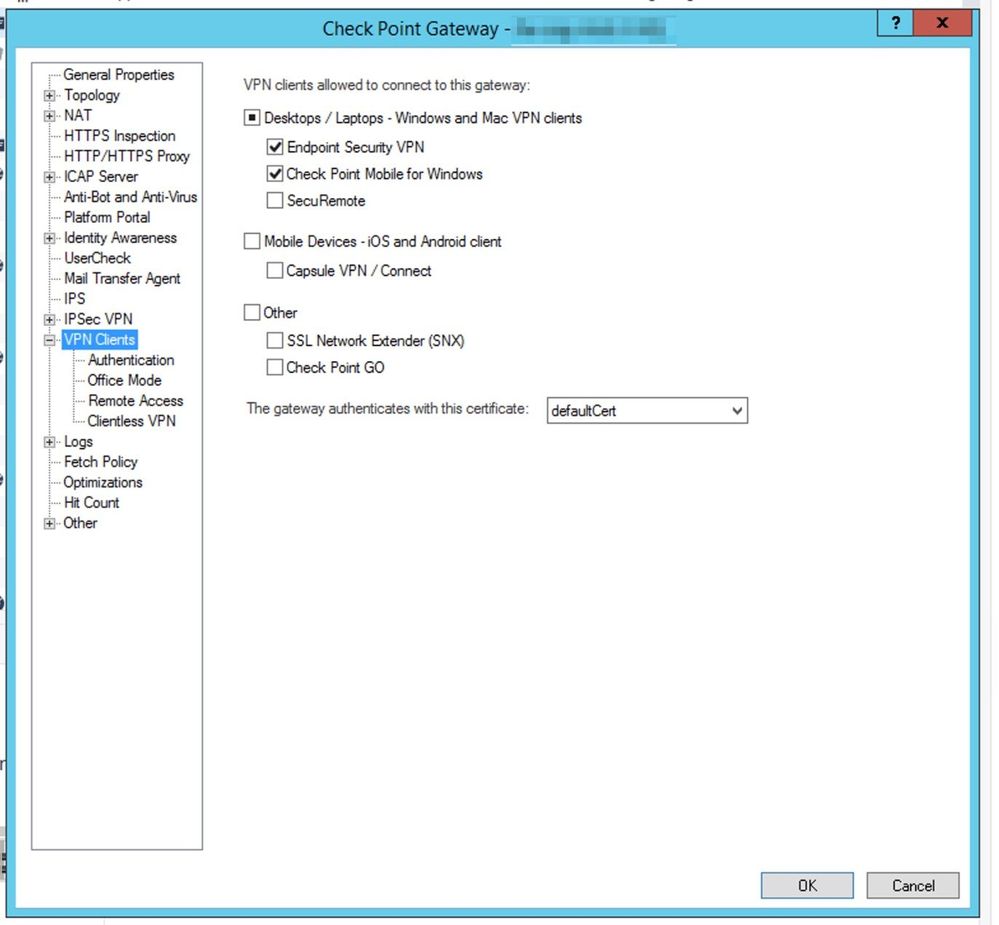
Task: Select Office Mode in the tree
Action: 124,380
